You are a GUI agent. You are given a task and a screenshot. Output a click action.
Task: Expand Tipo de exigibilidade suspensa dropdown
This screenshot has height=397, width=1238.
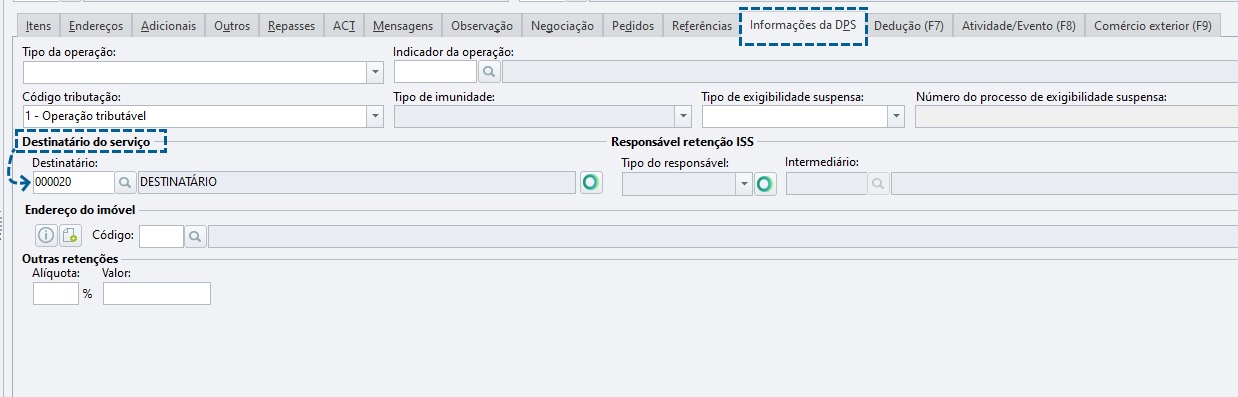[895, 116]
